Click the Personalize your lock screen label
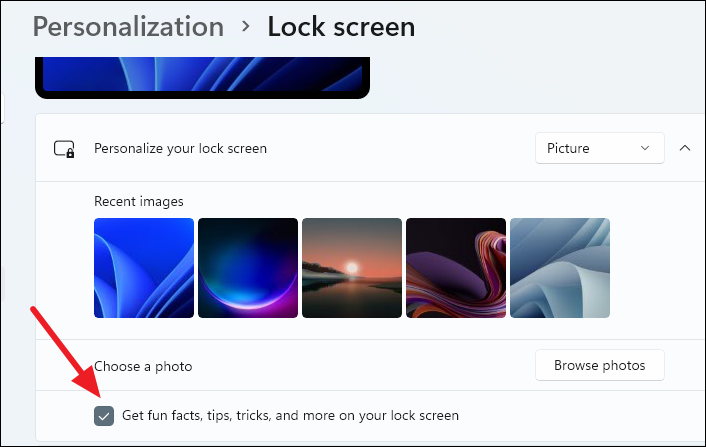Image resolution: width=706 pixels, height=447 pixels. (180, 149)
